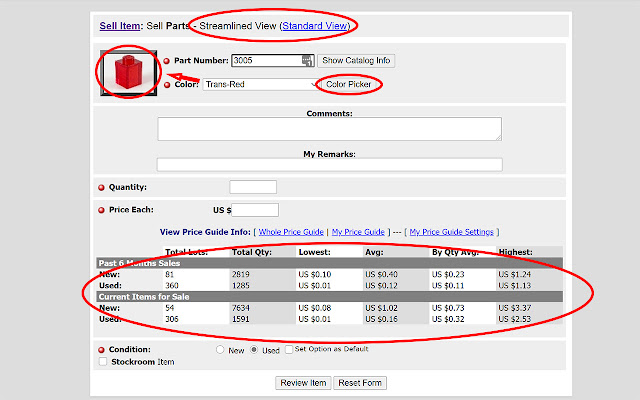
Task: Open My Price Guide link
Action: coord(358,232)
